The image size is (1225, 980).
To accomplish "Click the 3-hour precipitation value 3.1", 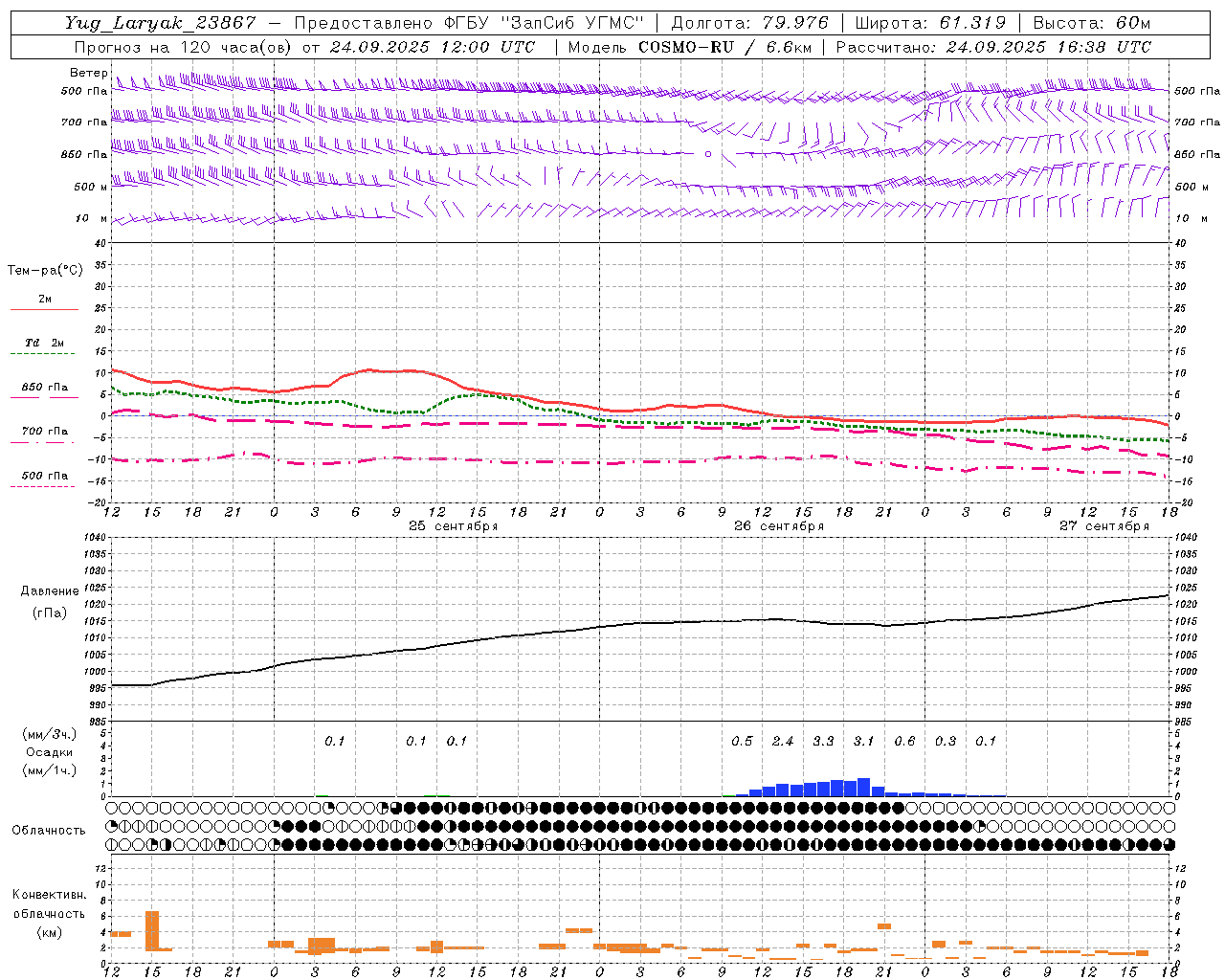I will pyautogui.click(x=863, y=741).
